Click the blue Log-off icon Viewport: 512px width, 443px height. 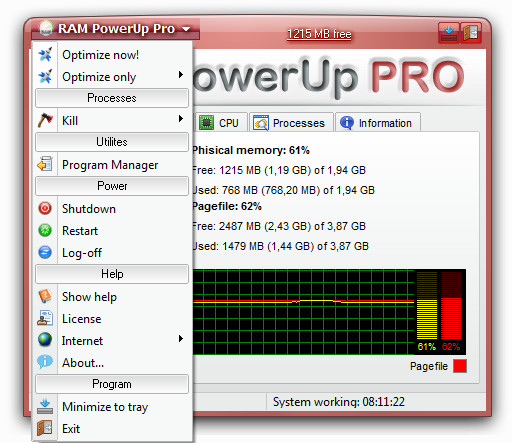click(45, 252)
